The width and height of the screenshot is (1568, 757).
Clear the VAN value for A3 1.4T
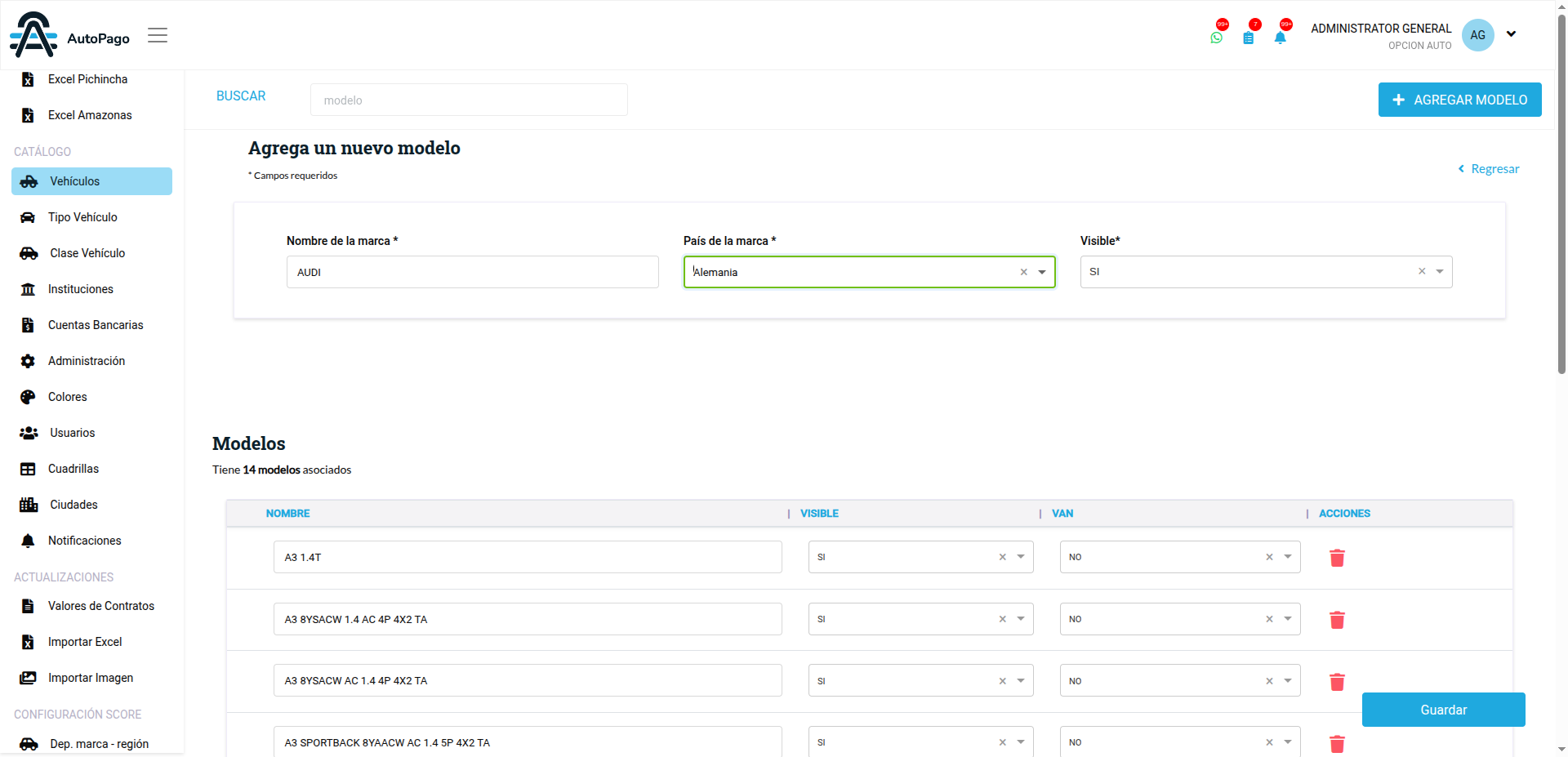(1269, 557)
